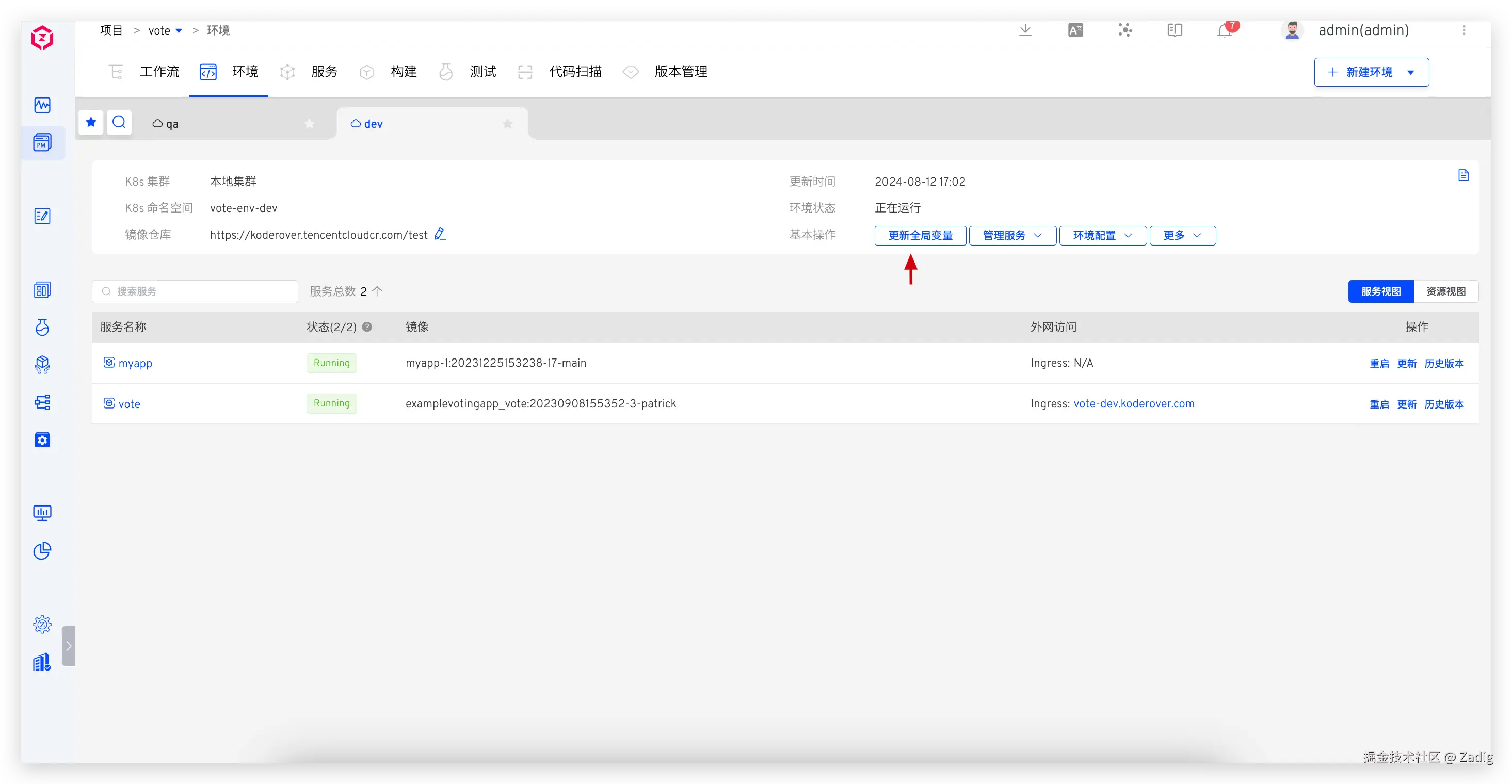
Task: Open the pie chart insights sidebar icon
Action: (42, 550)
